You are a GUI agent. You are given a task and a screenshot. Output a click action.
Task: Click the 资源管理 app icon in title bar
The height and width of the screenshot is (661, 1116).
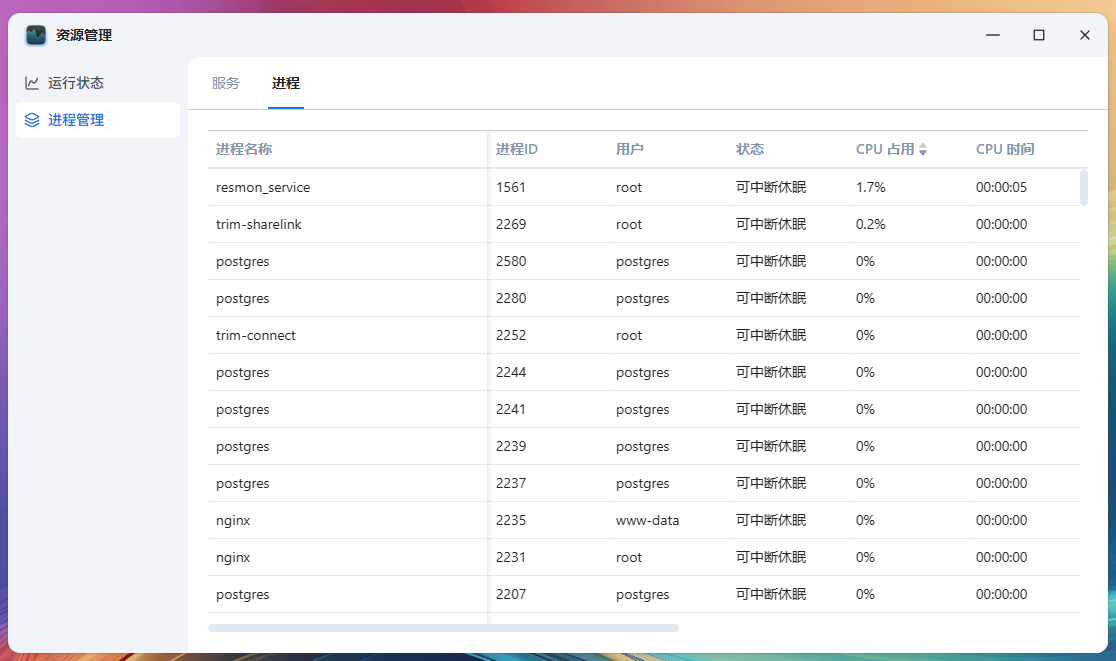[x=36, y=35]
